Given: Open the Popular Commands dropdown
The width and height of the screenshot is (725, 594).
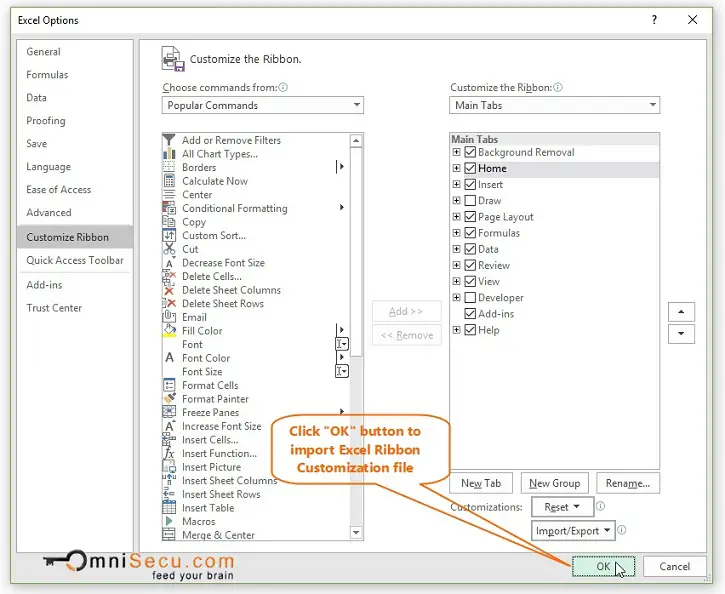Looking at the screenshot, I should click(263, 105).
